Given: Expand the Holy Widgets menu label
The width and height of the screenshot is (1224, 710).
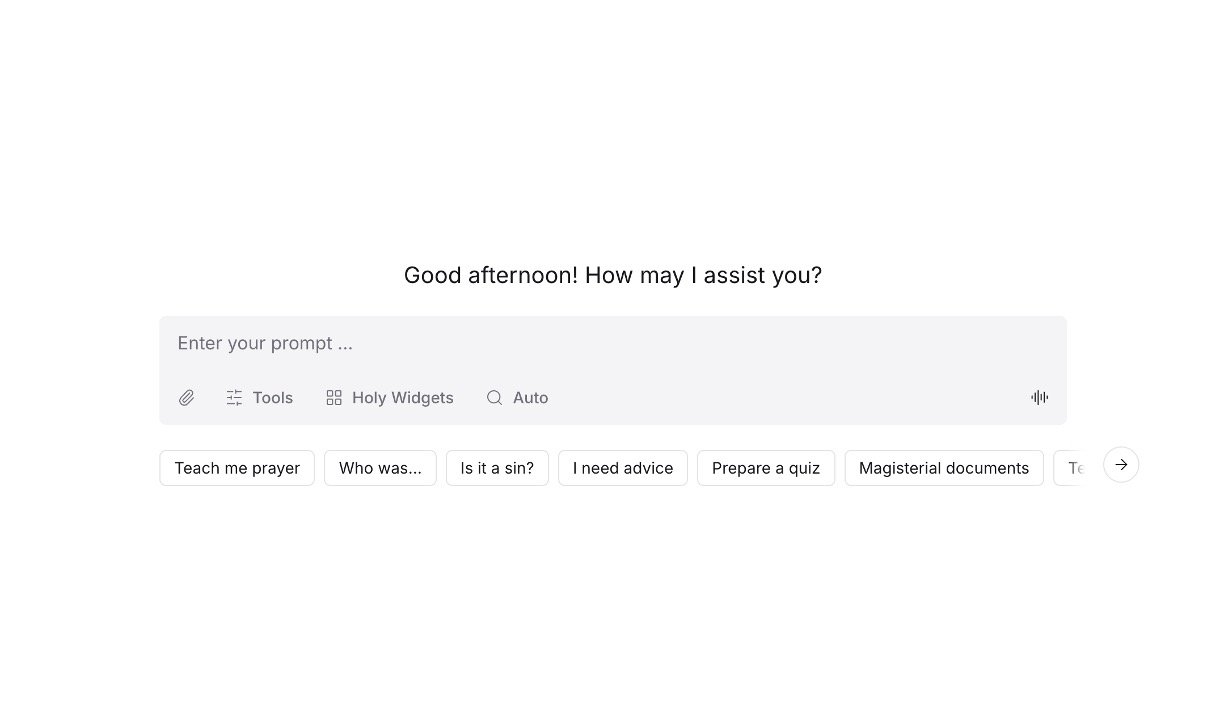Looking at the screenshot, I should coord(402,398).
